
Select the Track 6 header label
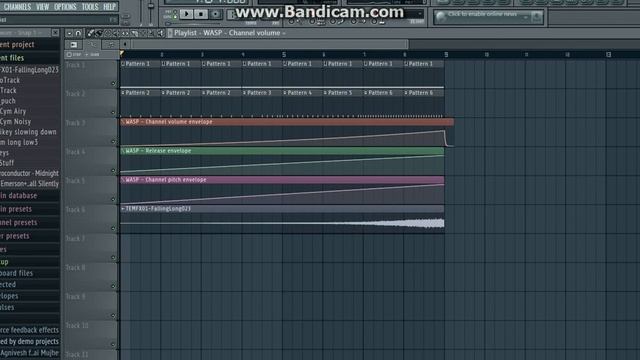76,210
